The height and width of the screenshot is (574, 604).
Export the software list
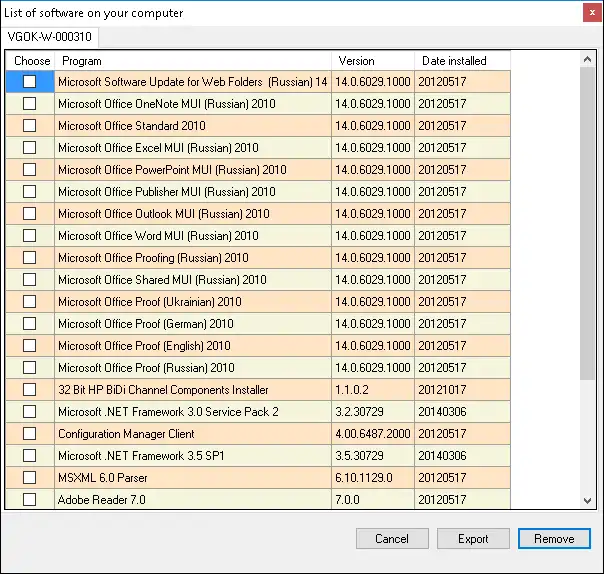click(x=473, y=539)
